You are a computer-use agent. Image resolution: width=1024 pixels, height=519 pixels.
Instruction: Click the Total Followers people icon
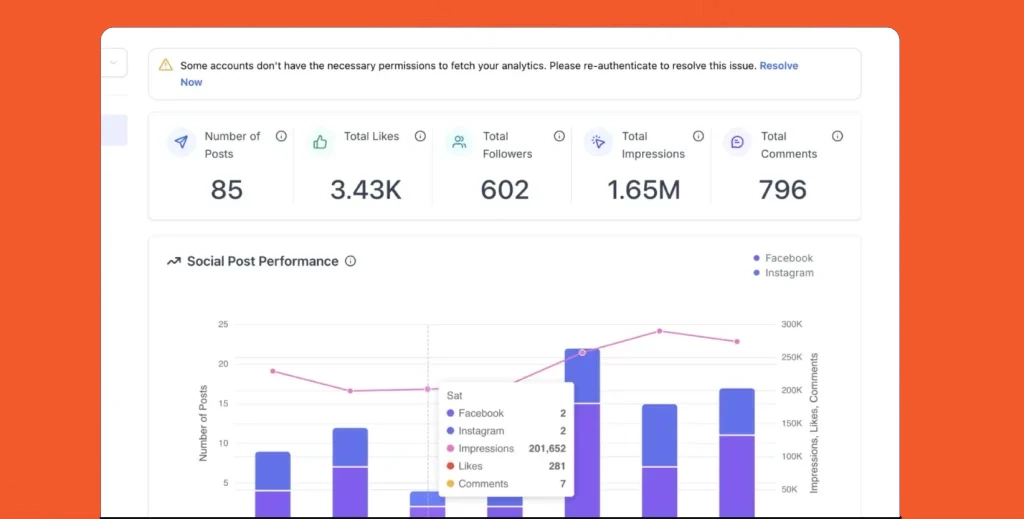[x=459, y=142]
